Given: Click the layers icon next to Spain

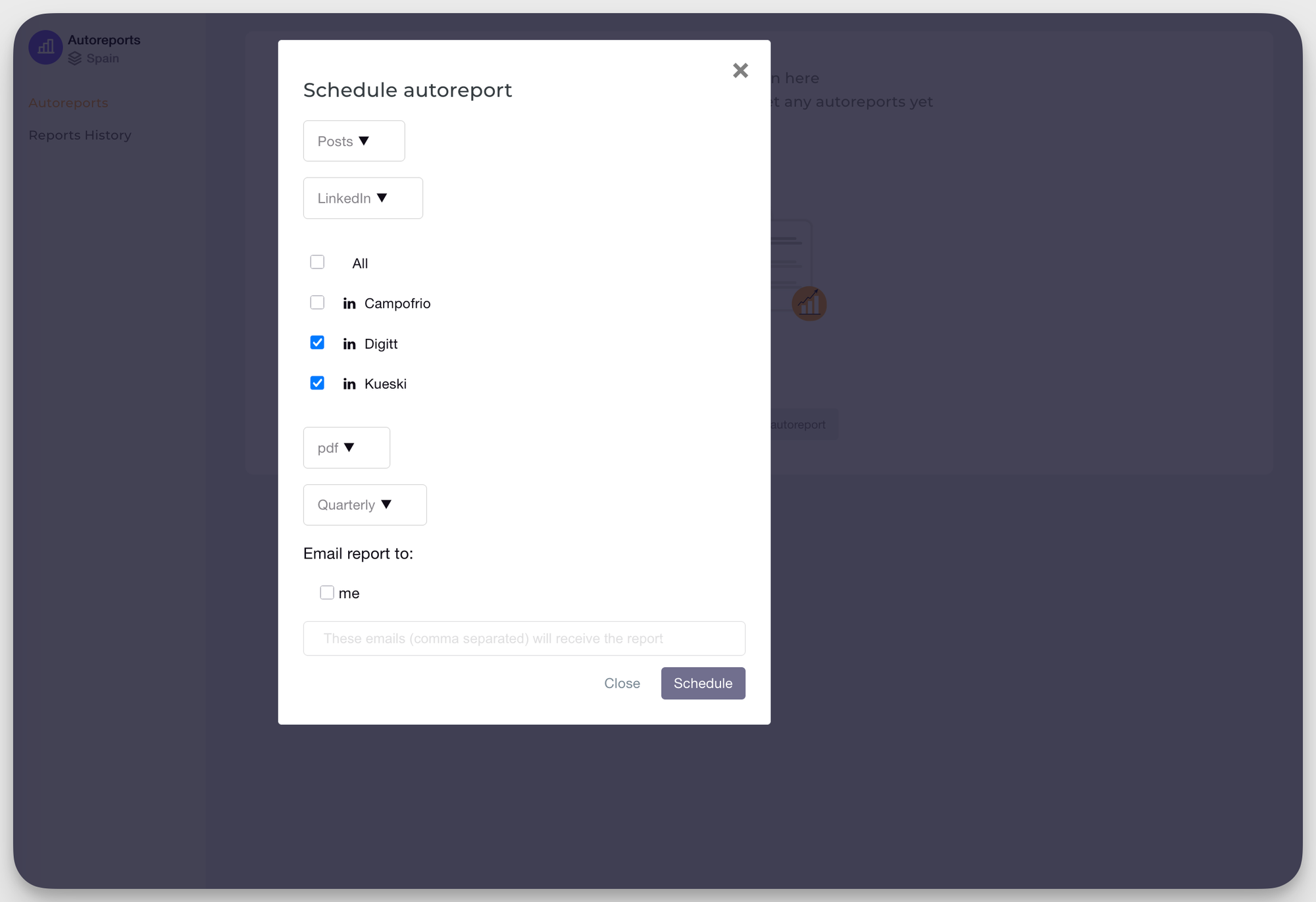Looking at the screenshot, I should tap(74, 58).
